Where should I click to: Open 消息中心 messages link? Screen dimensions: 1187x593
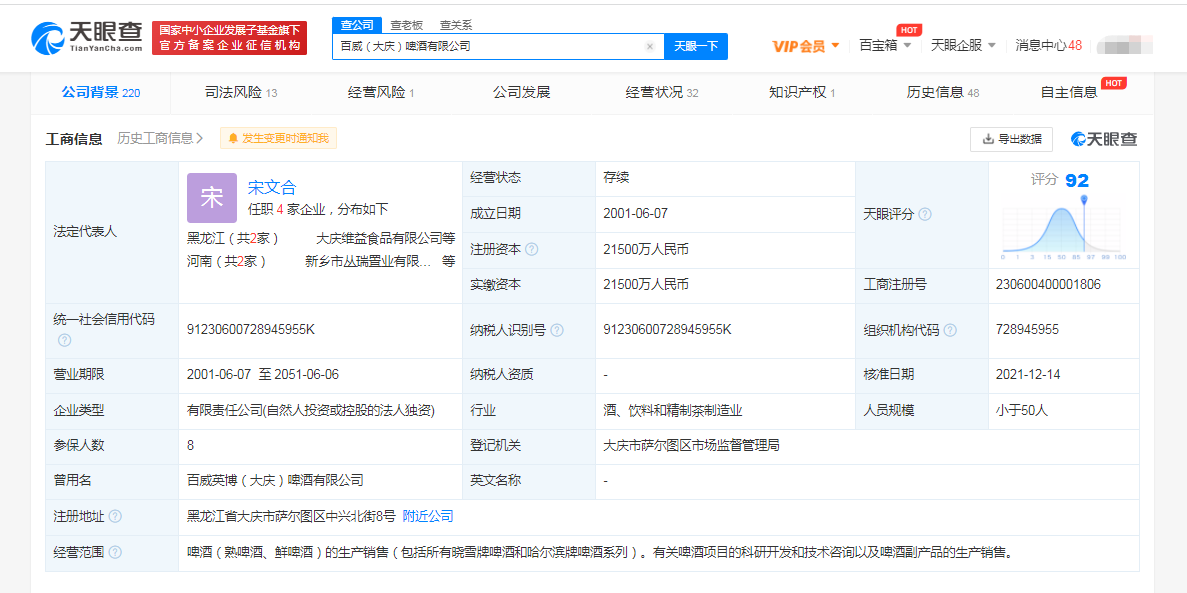point(1048,45)
